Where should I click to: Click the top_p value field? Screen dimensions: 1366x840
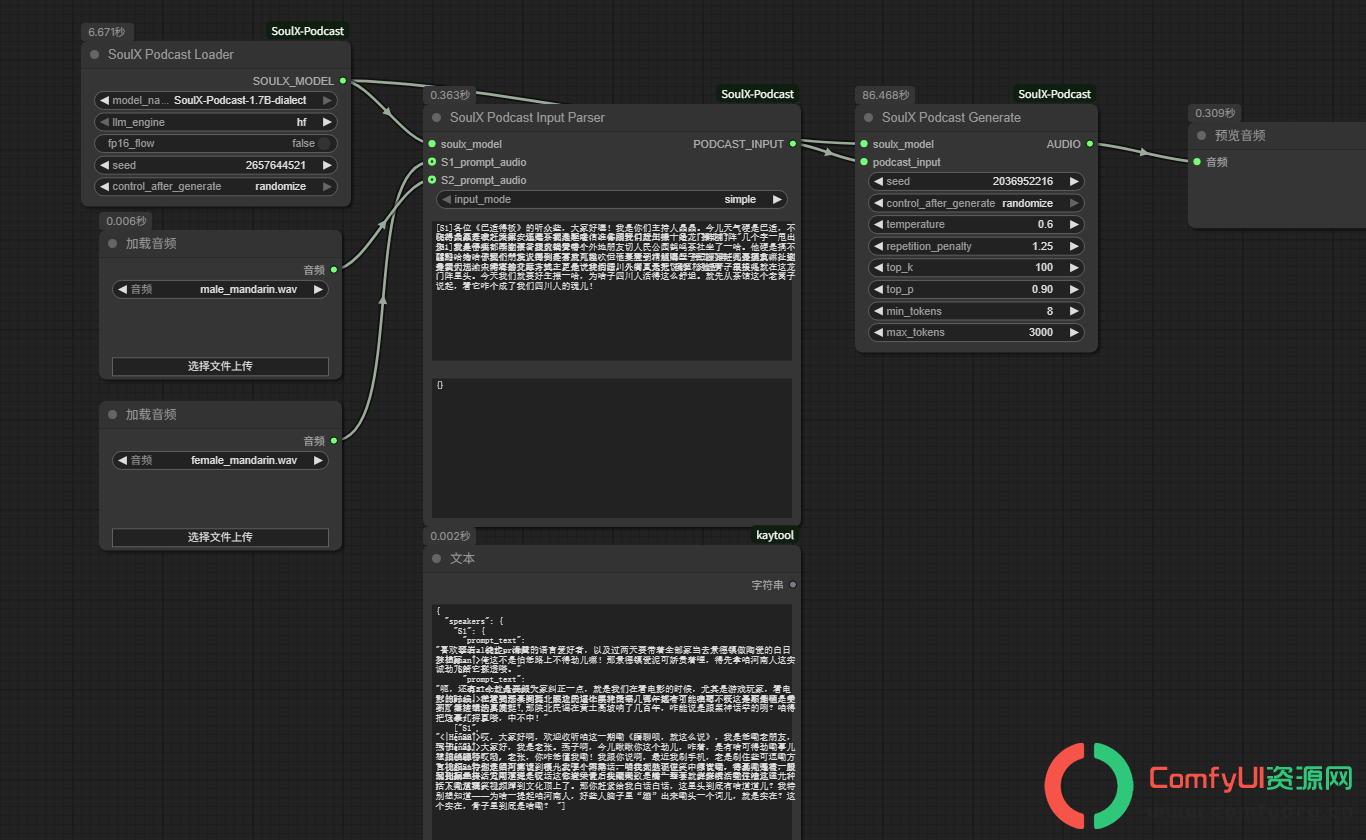[976, 289]
